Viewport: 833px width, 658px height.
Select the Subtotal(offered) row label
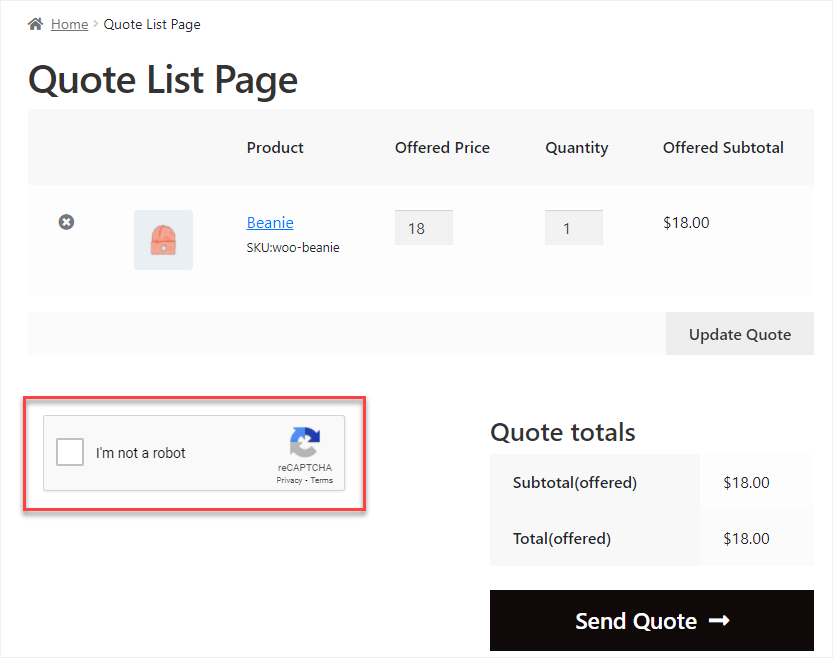(575, 483)
